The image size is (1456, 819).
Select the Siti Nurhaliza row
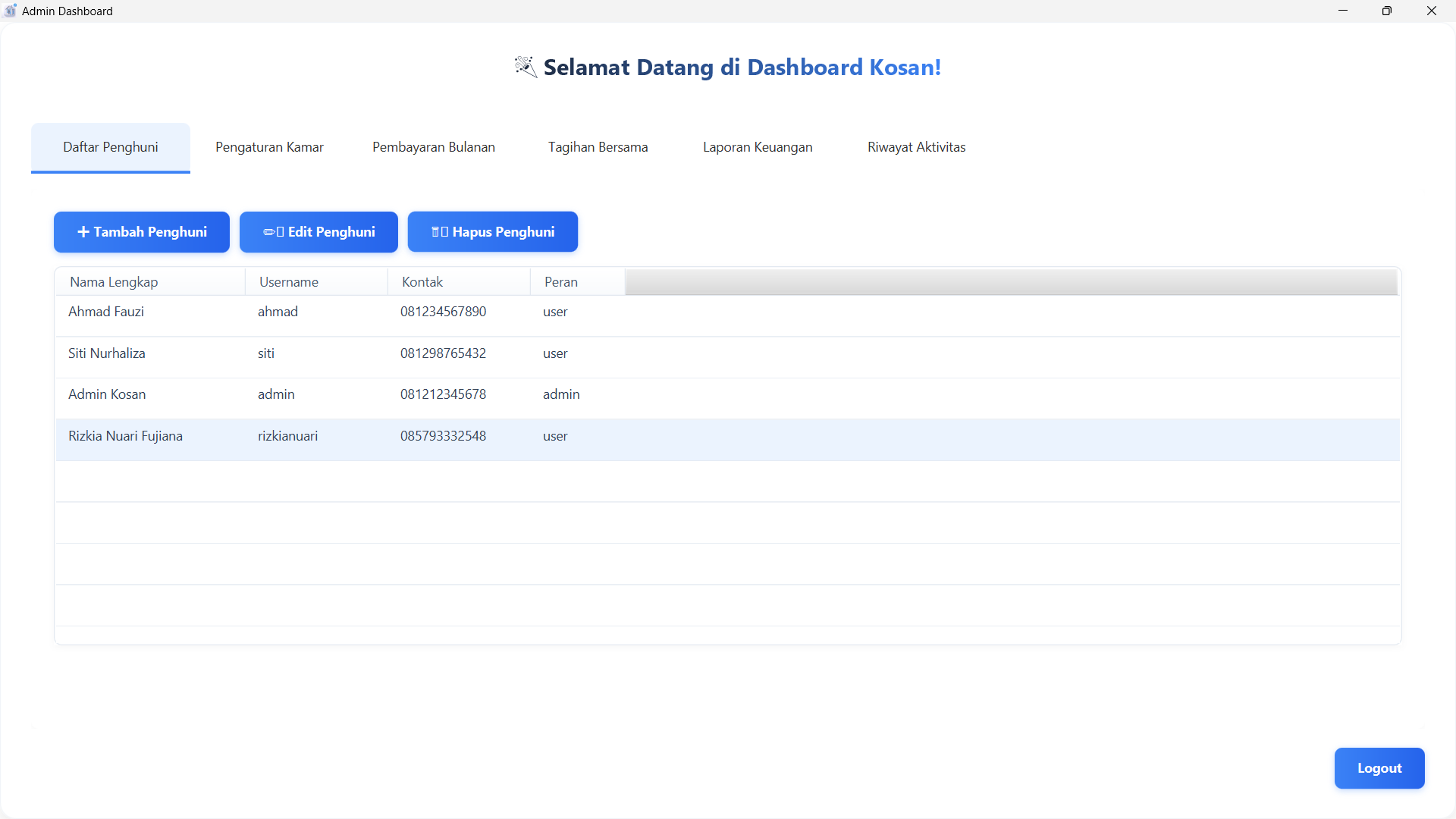pyautogui.click(x=107, y=353)
